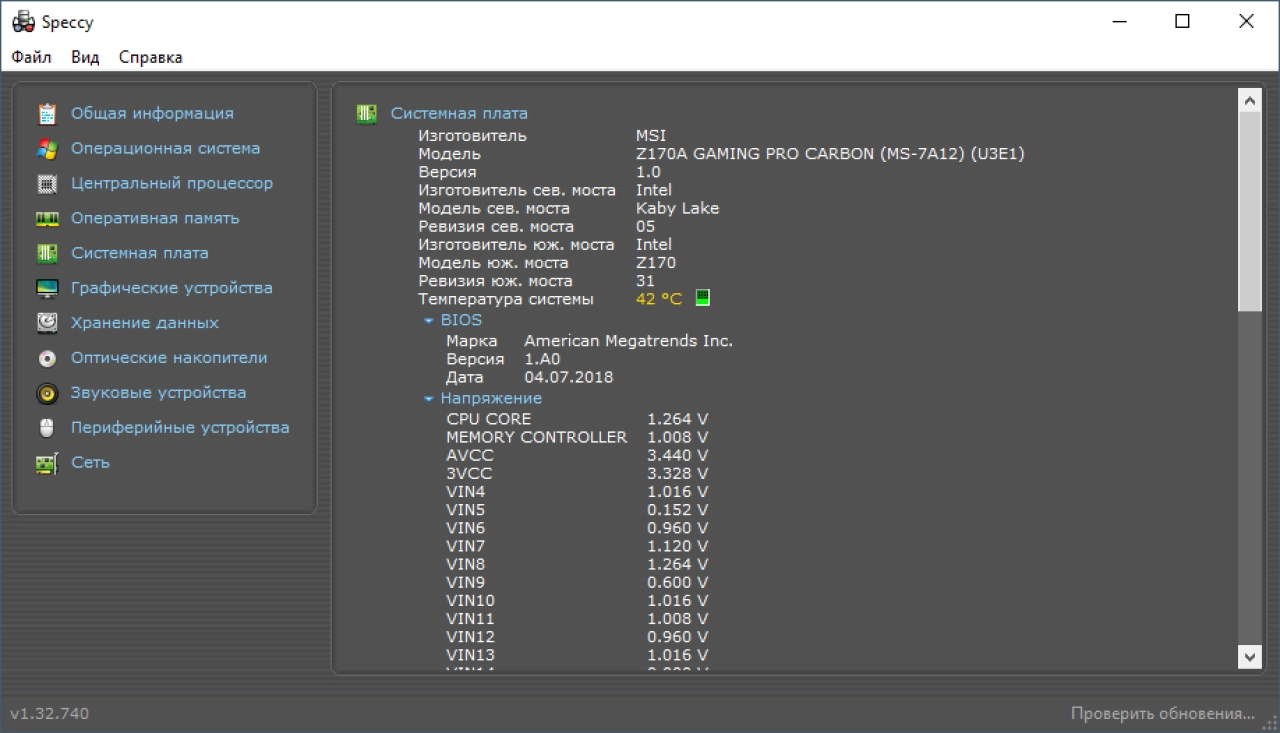Click the vertical scrollbar thumb
The image size is (1280, 733).
[x=1250, y=210]
